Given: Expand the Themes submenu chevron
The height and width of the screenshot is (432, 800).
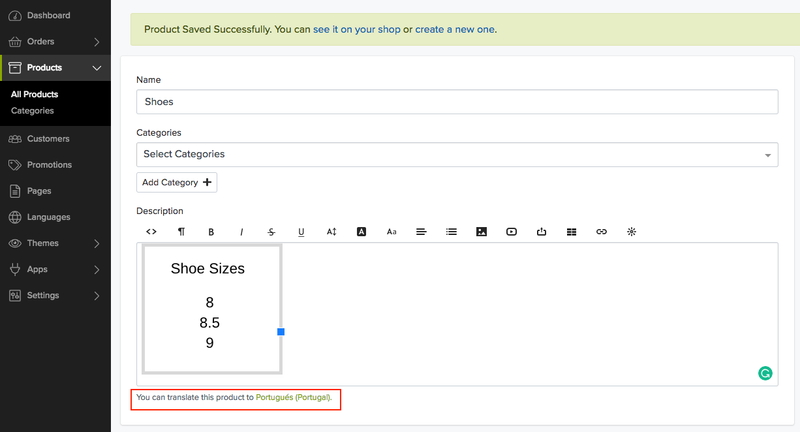Looking at the screenshot, I should coord(96,243).
